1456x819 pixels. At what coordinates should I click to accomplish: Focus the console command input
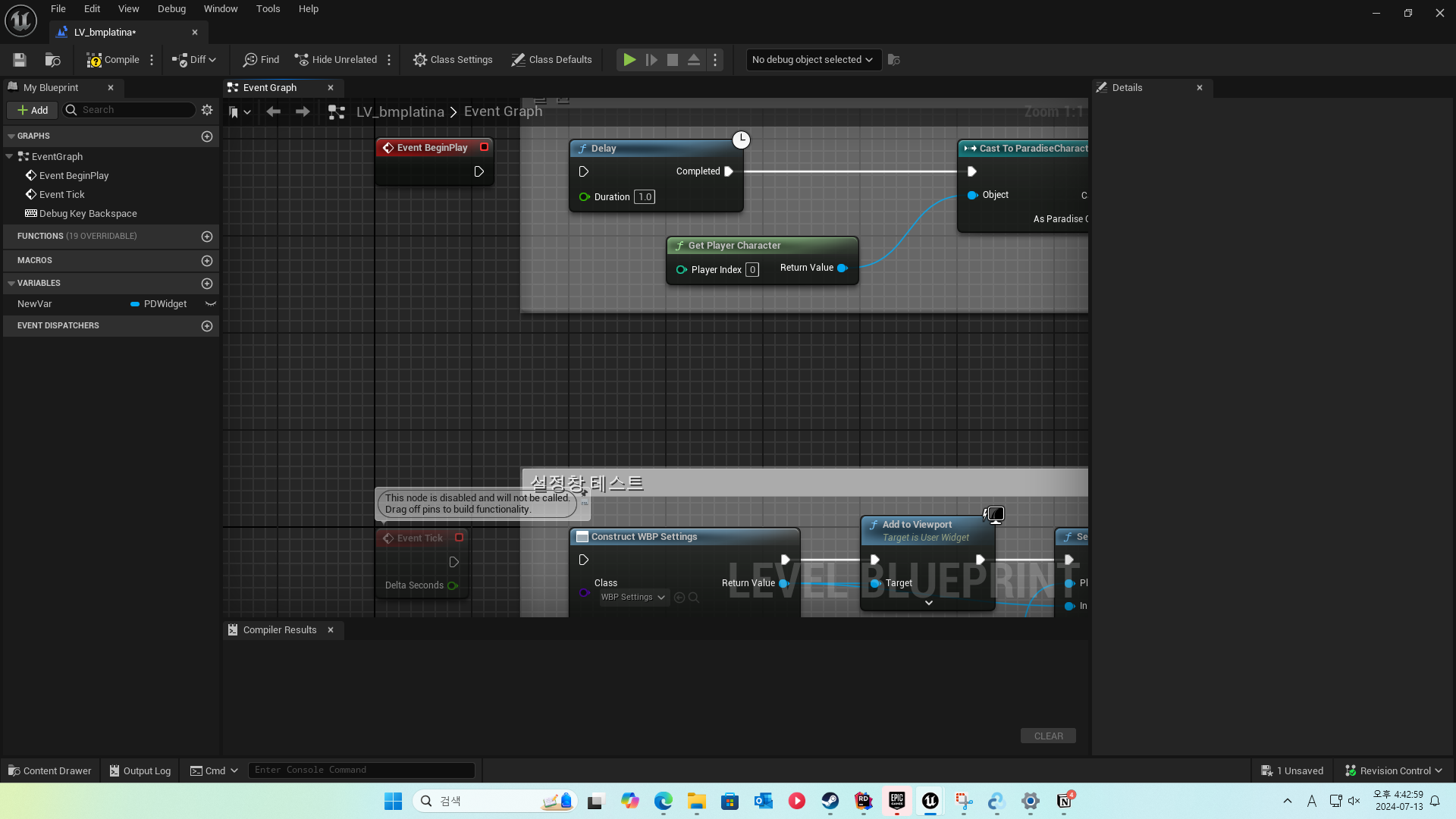coord(362,770)
